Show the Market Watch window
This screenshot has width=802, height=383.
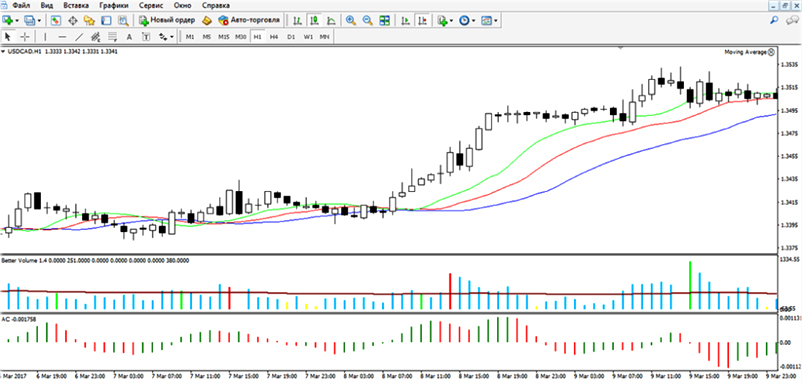coord(56,20)
